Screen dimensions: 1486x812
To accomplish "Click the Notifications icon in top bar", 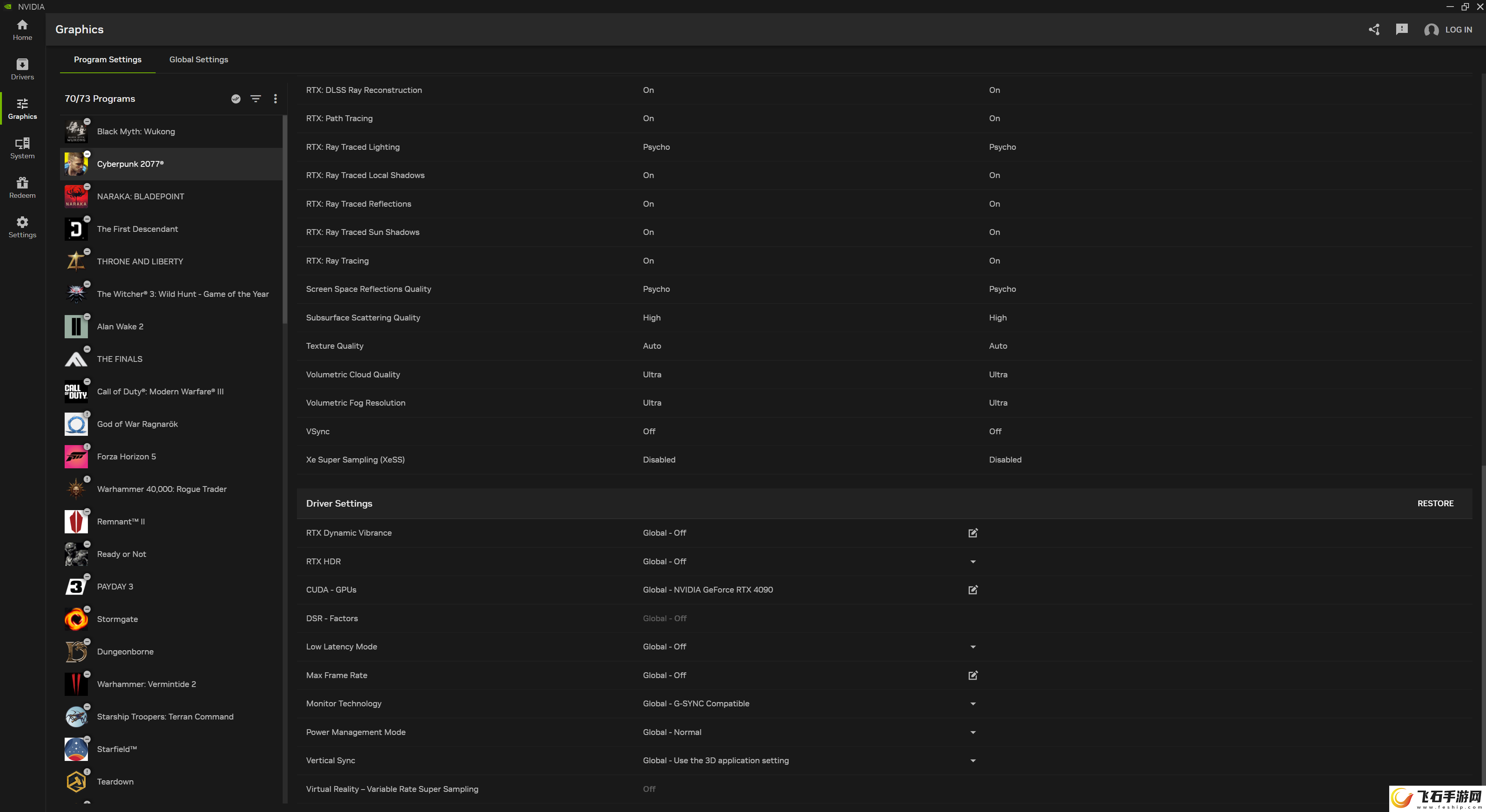I will tap(1401, 29).
